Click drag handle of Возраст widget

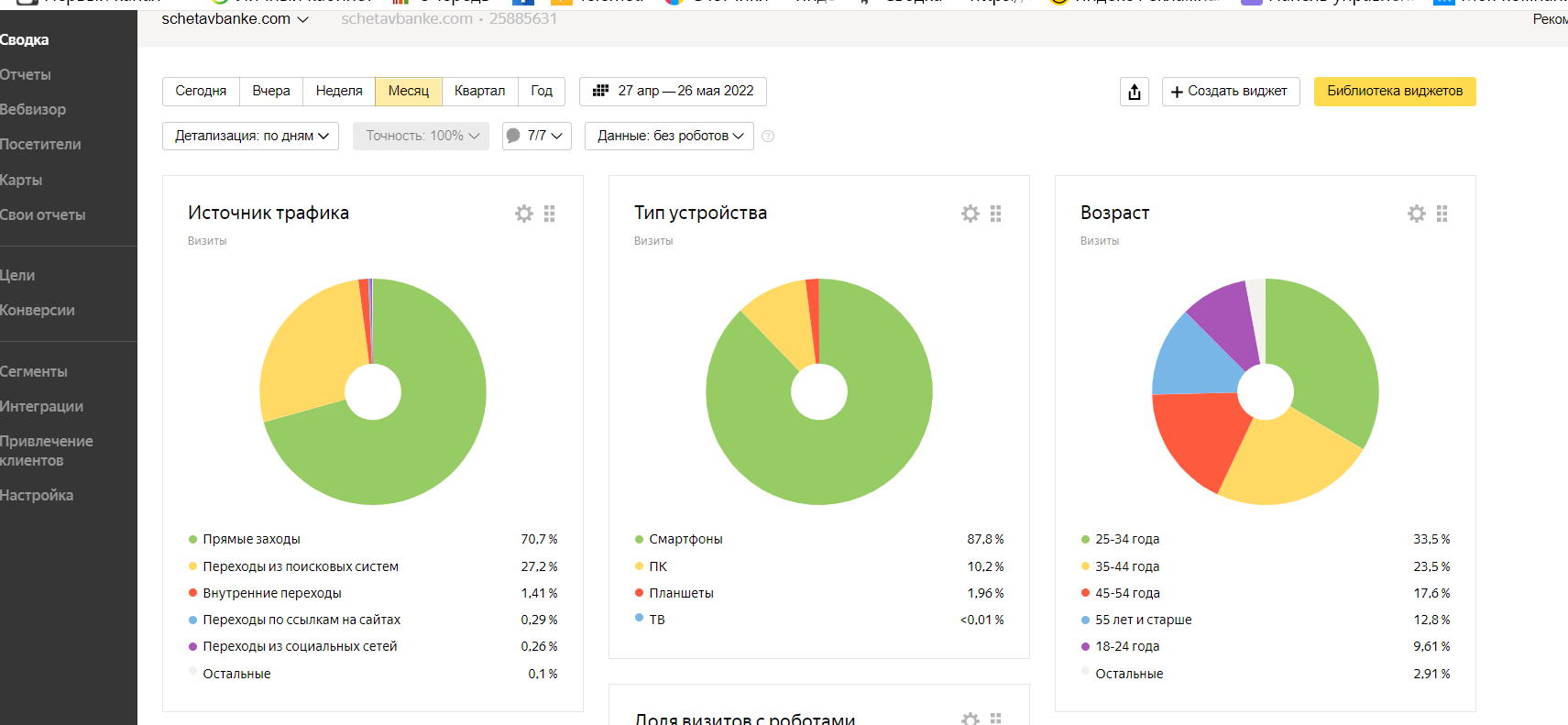(x=1442, y=214)
